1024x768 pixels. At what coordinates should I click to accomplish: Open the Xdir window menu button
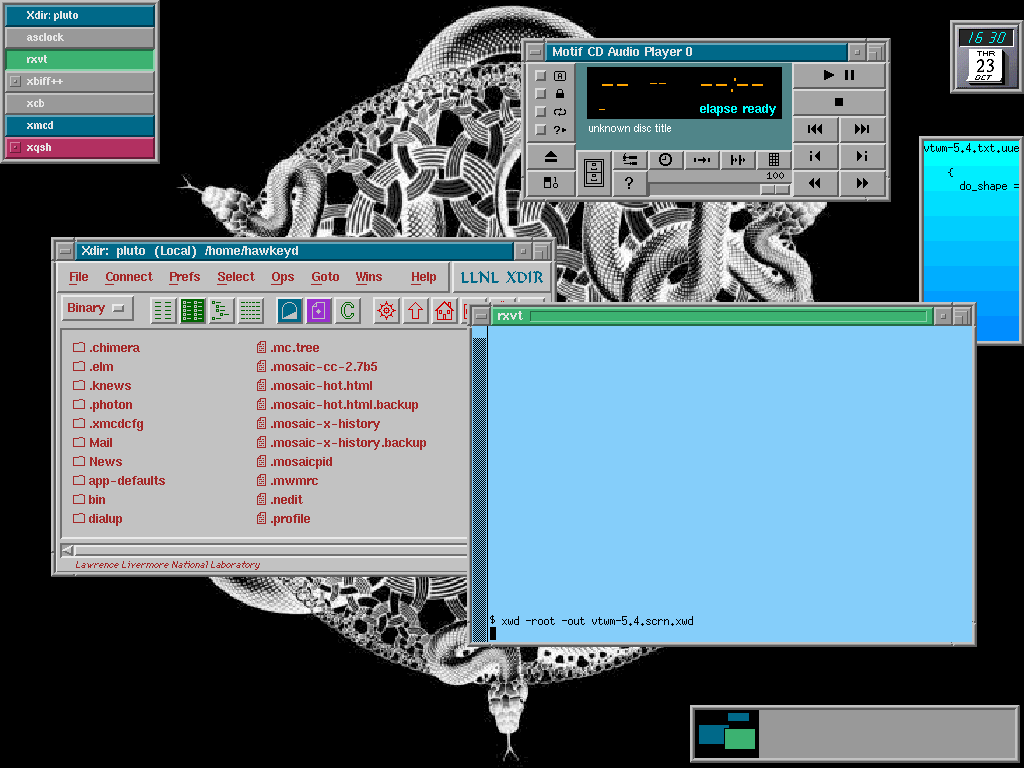(65, 251)
